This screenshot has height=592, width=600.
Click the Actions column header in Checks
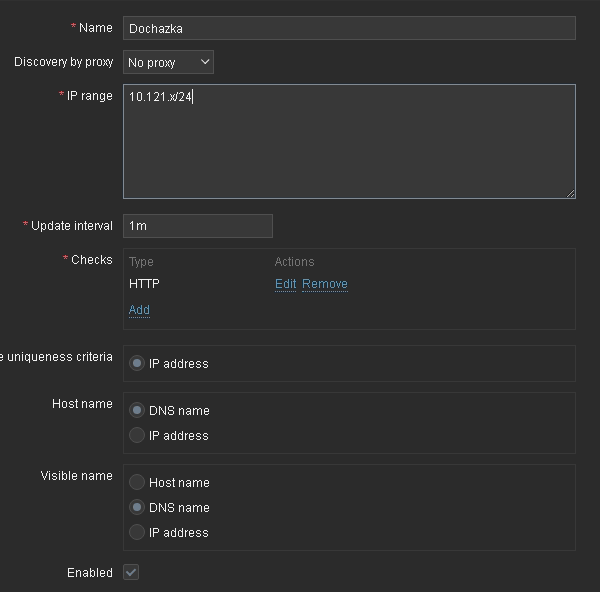coord(294,262)
